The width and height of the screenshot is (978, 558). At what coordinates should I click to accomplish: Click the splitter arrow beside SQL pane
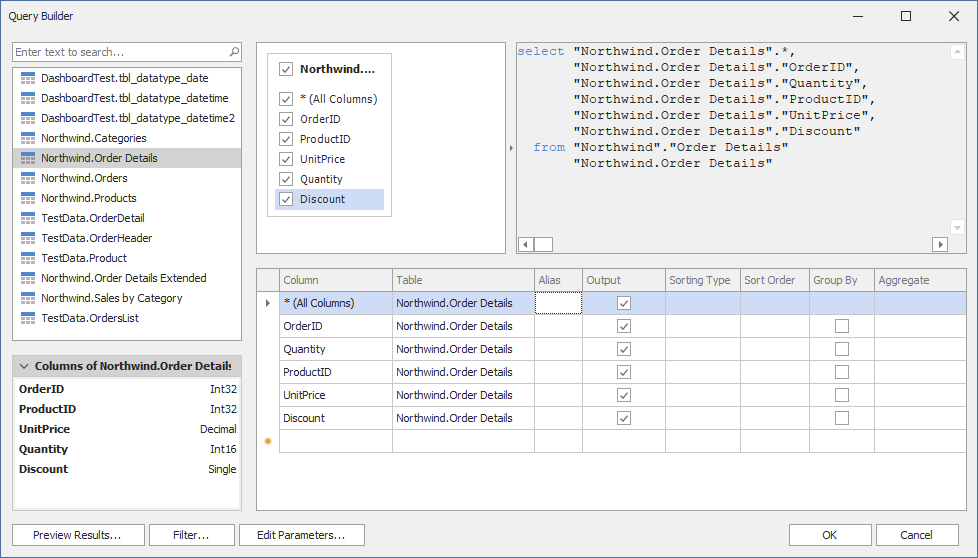tap(511, 148)
